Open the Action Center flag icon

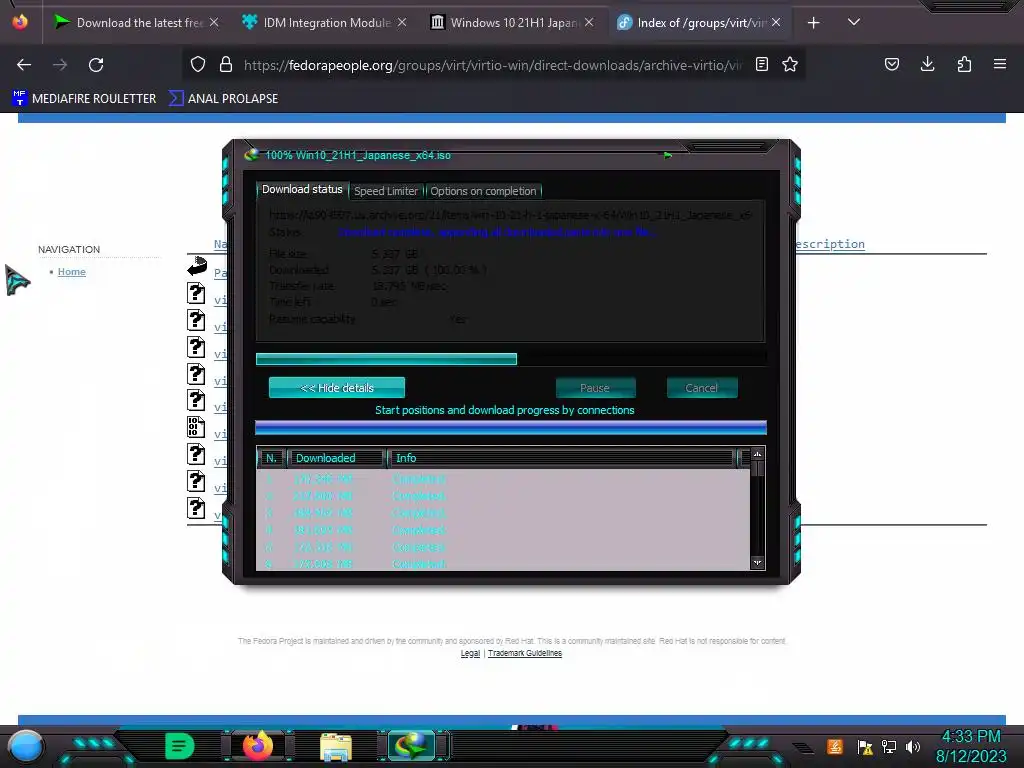(865, 747)
